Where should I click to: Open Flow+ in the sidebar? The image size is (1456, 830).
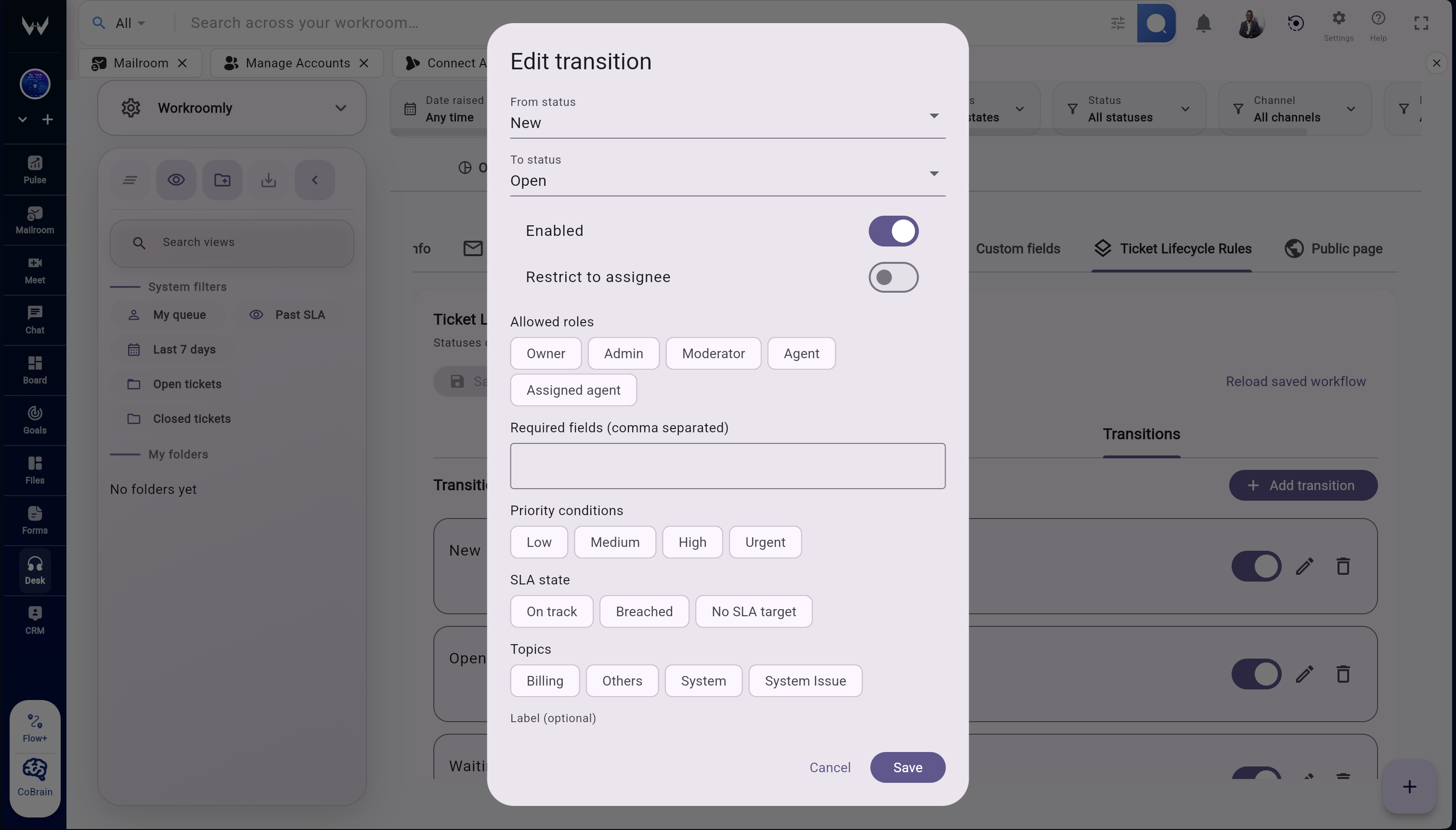pyautogui.click(x=34, y=725)
